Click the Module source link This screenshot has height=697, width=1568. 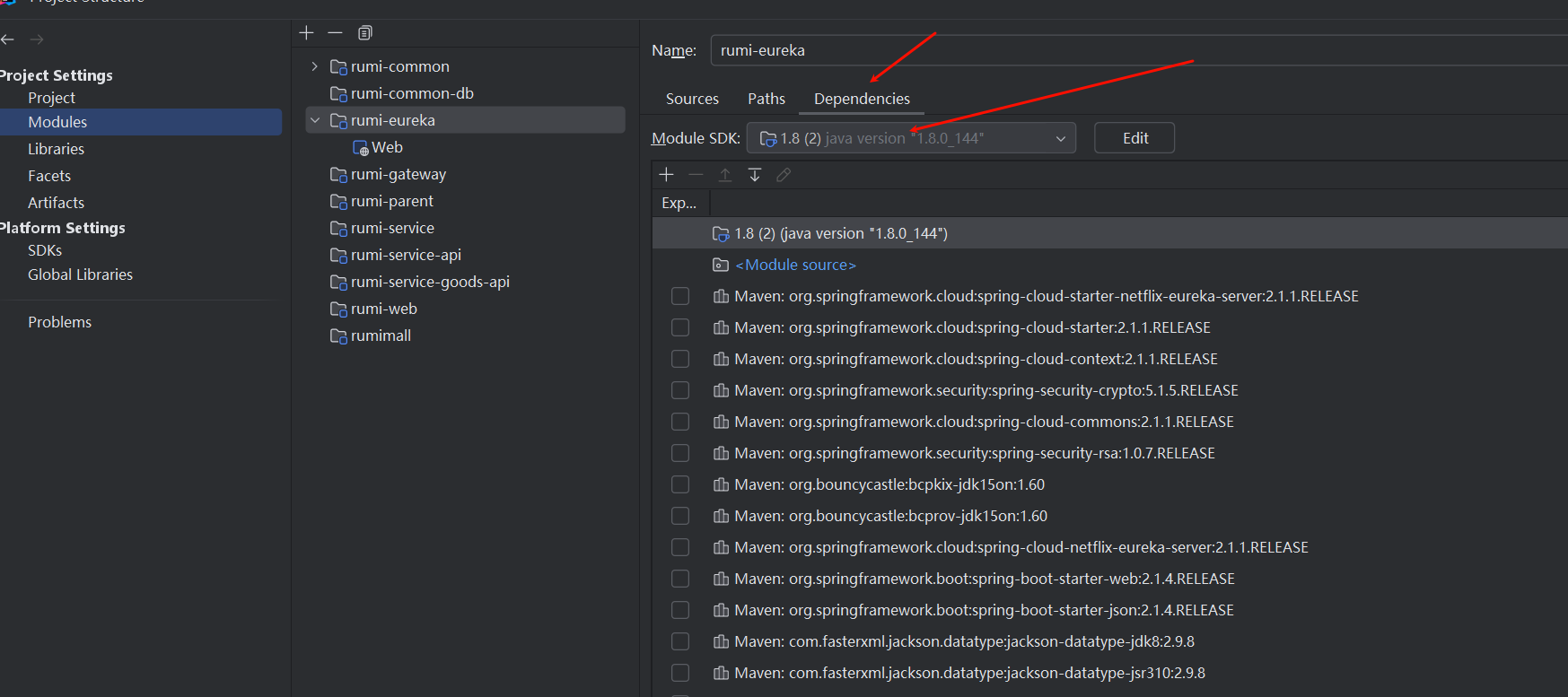tap(795, 265)
